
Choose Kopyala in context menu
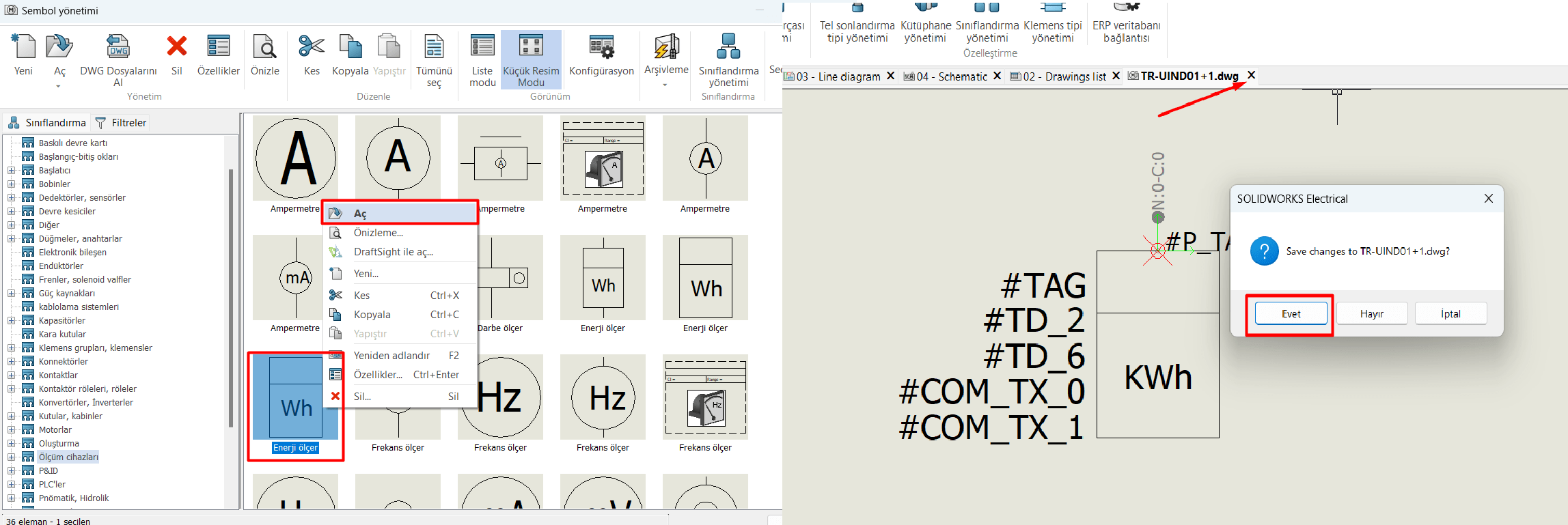click(400, 314)
